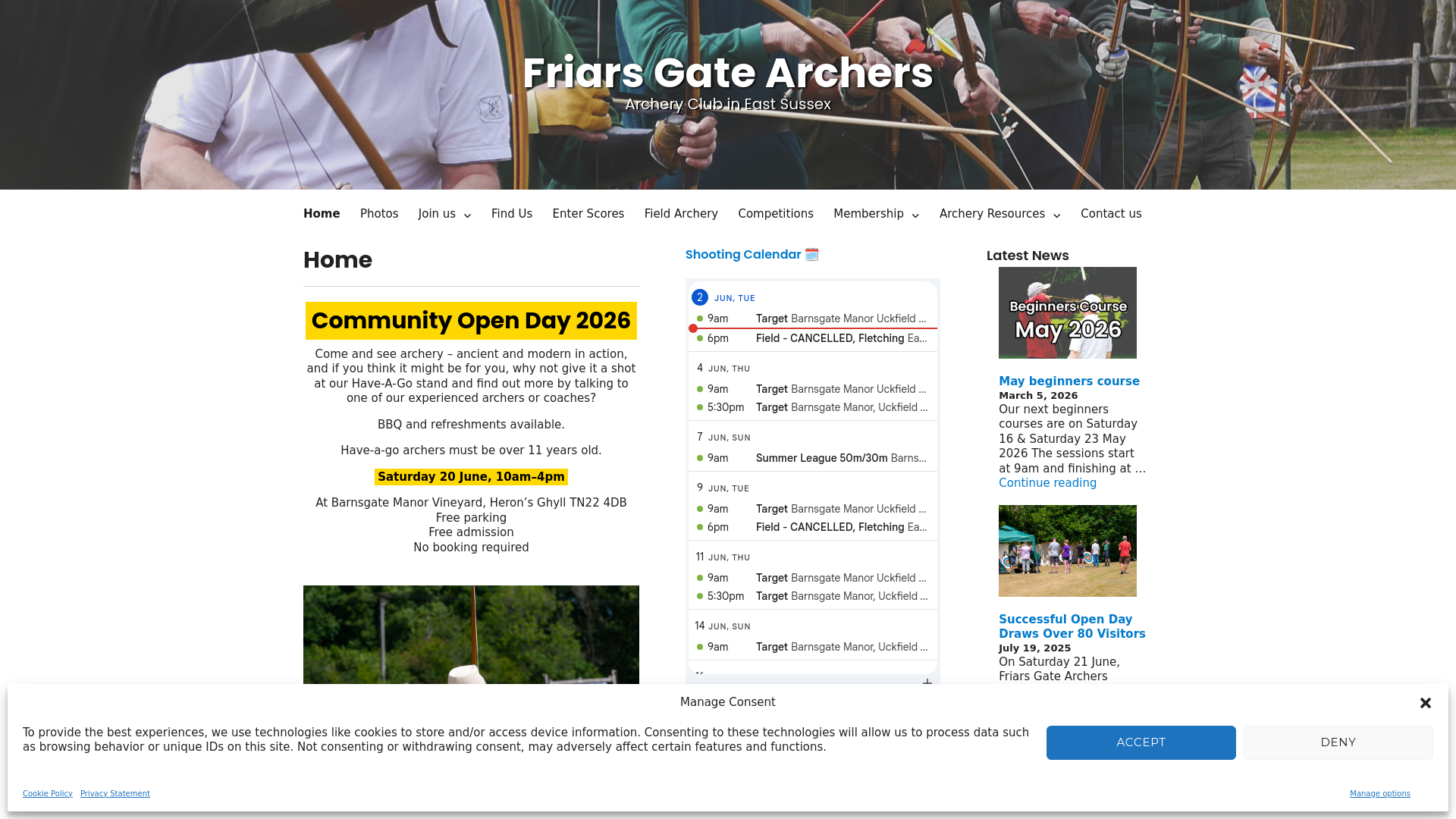Open 4 Jun 5:30pm Target event
The image size is (1456, 819).
(x=813, y=407)
